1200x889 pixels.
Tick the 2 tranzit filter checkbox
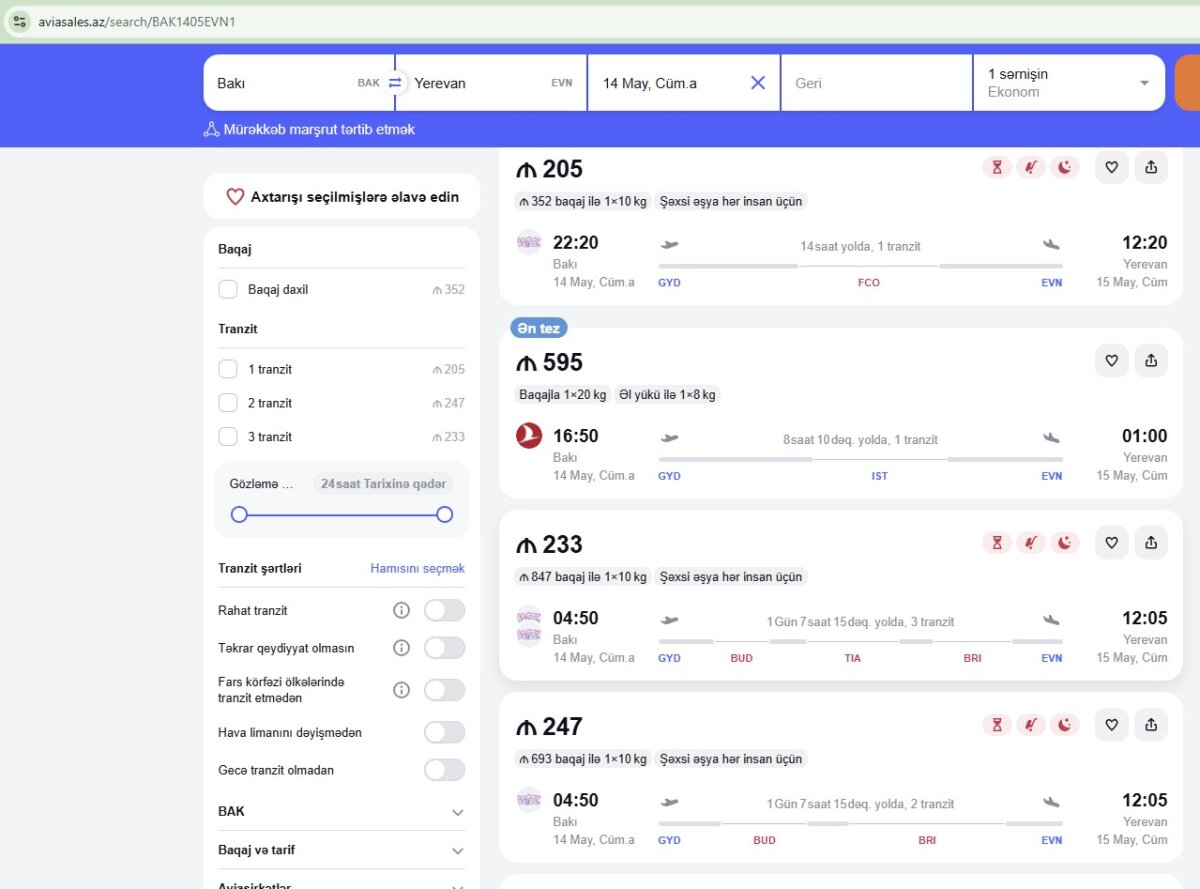(x=228, y=403)
